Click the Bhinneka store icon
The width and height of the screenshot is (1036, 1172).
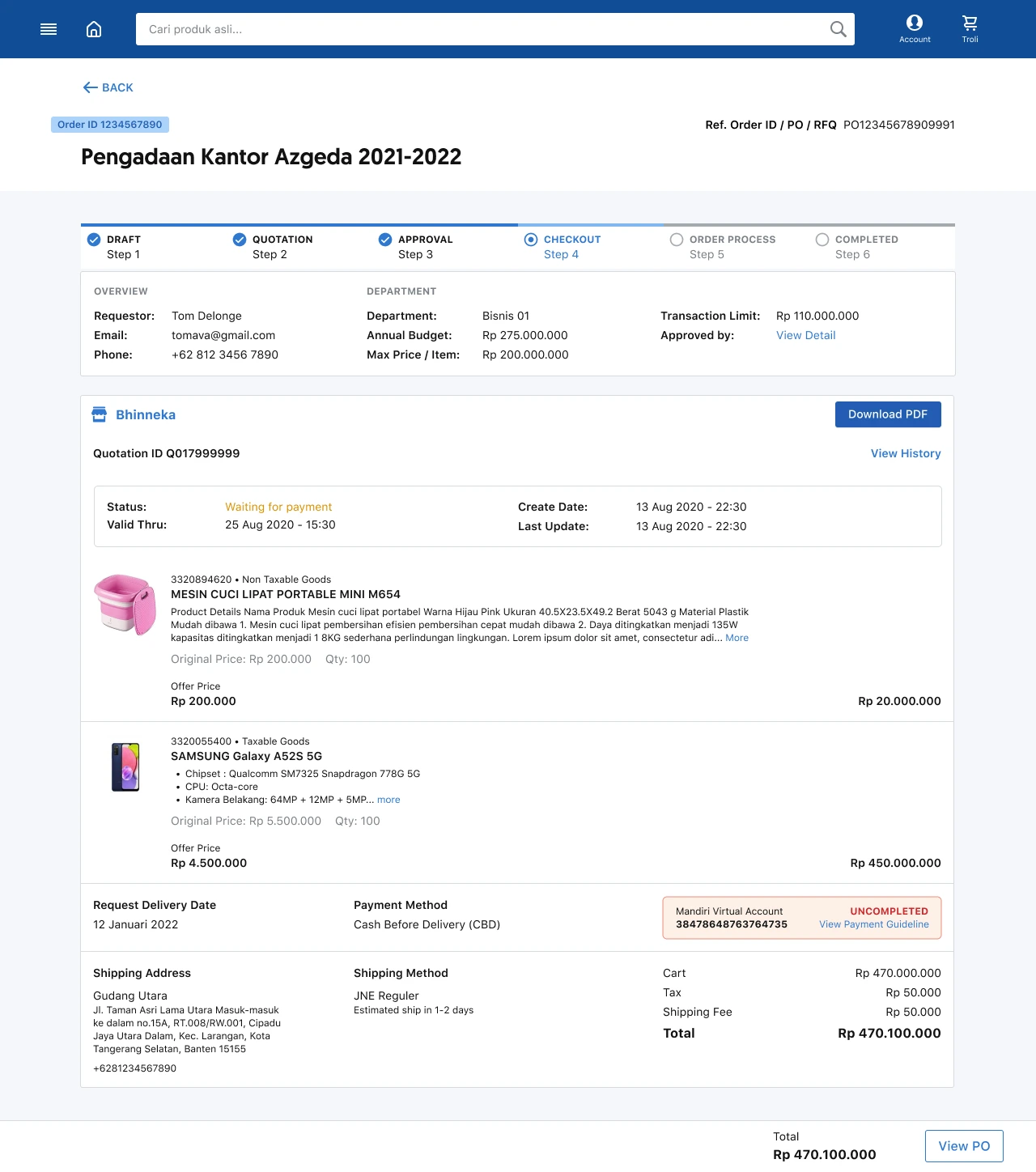100,414
